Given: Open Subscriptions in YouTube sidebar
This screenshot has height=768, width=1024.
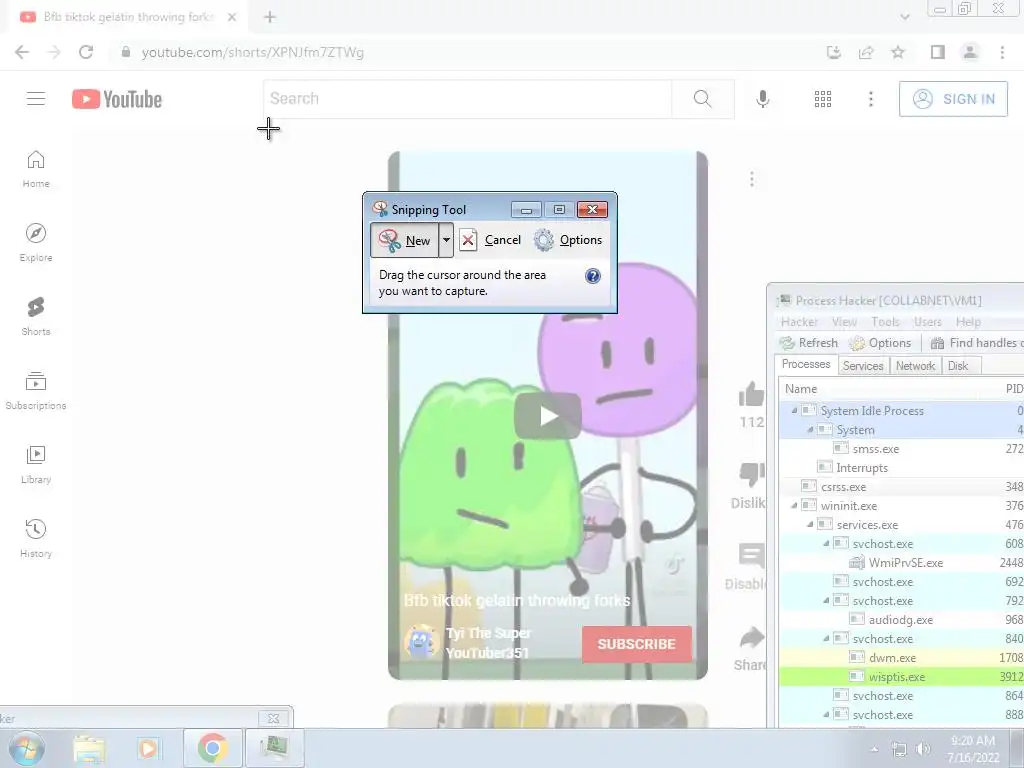Looking at the screenshot, I should [36, 391].
